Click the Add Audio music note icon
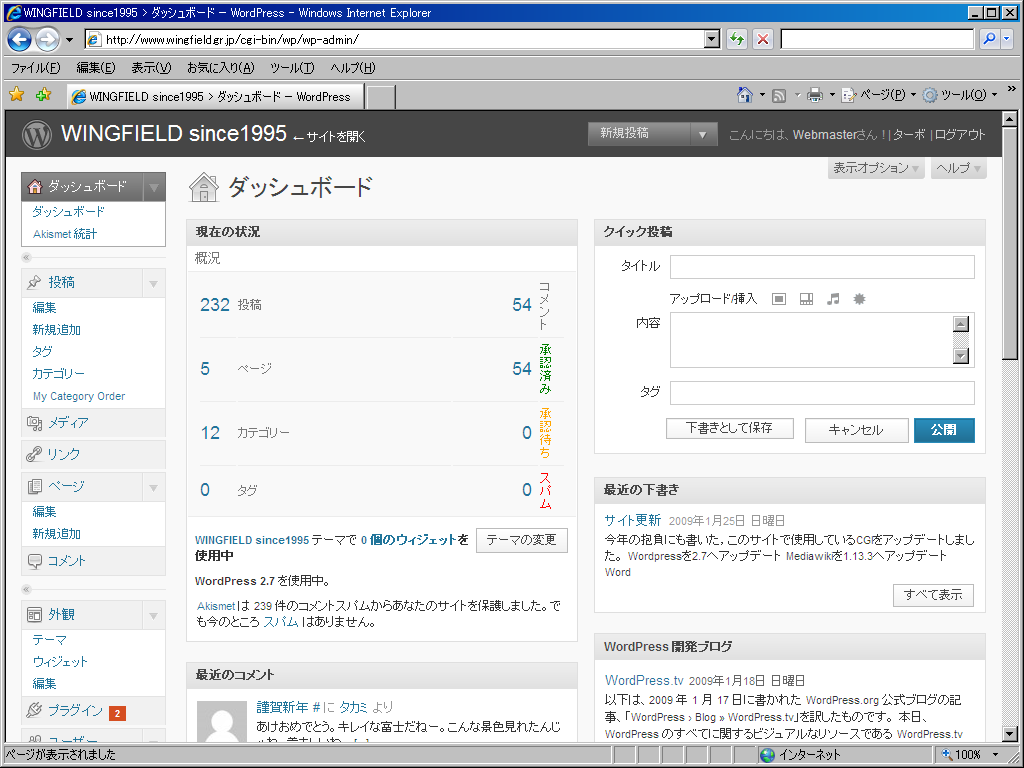The height and width of the screenshot is (768, 1024). click(x=833, y=299)
